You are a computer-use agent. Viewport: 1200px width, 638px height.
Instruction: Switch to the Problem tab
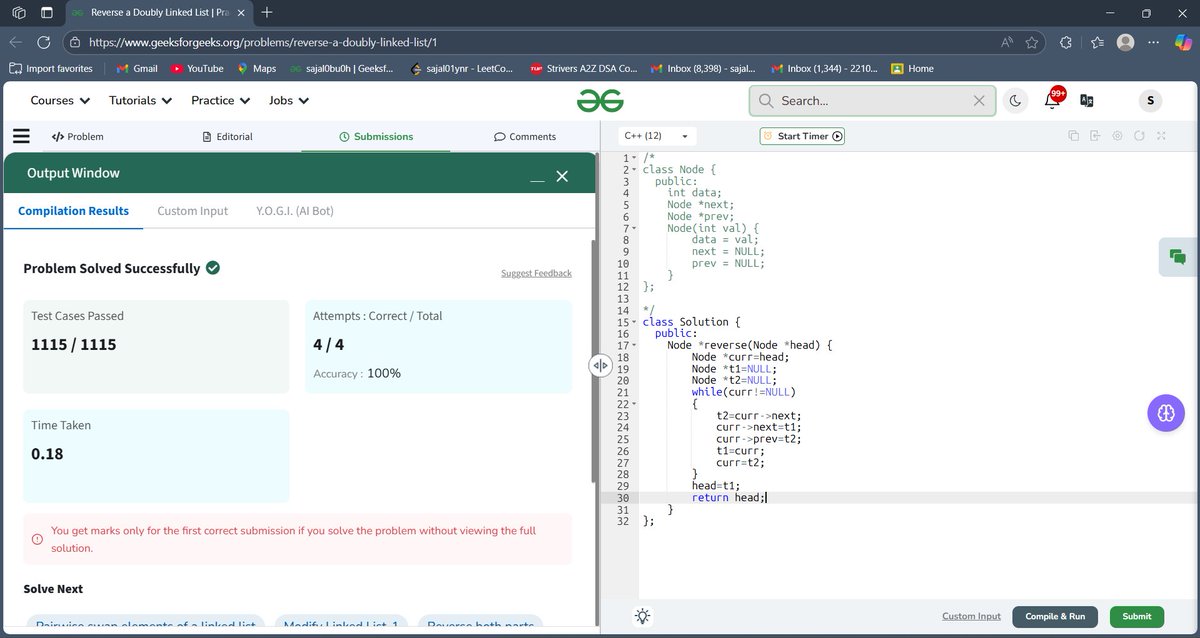click(77, 136)
